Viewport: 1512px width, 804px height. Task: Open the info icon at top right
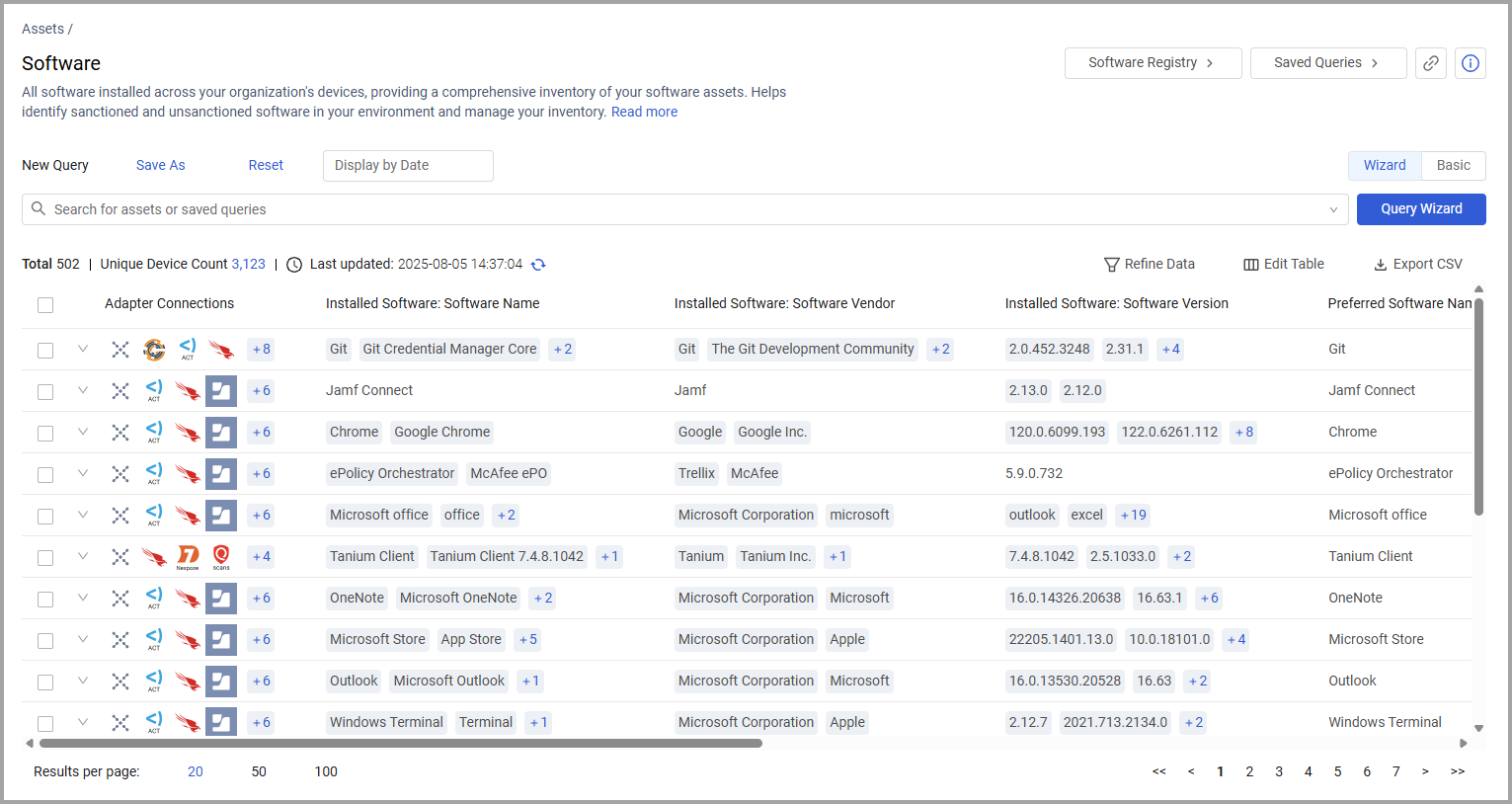pos(1471,63)
